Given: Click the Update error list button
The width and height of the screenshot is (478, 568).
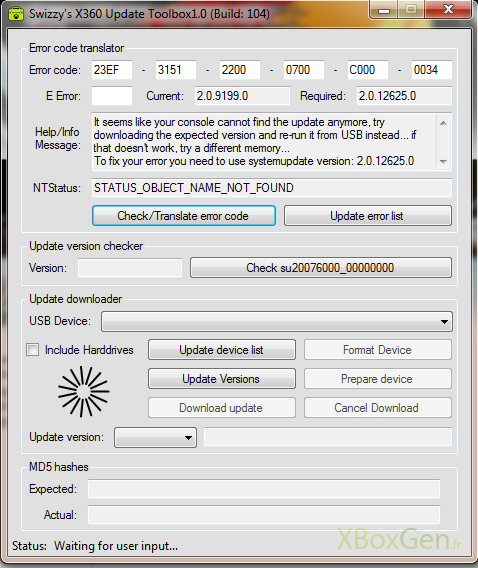Looking at the screenshot, I should (x=368, y=216).
